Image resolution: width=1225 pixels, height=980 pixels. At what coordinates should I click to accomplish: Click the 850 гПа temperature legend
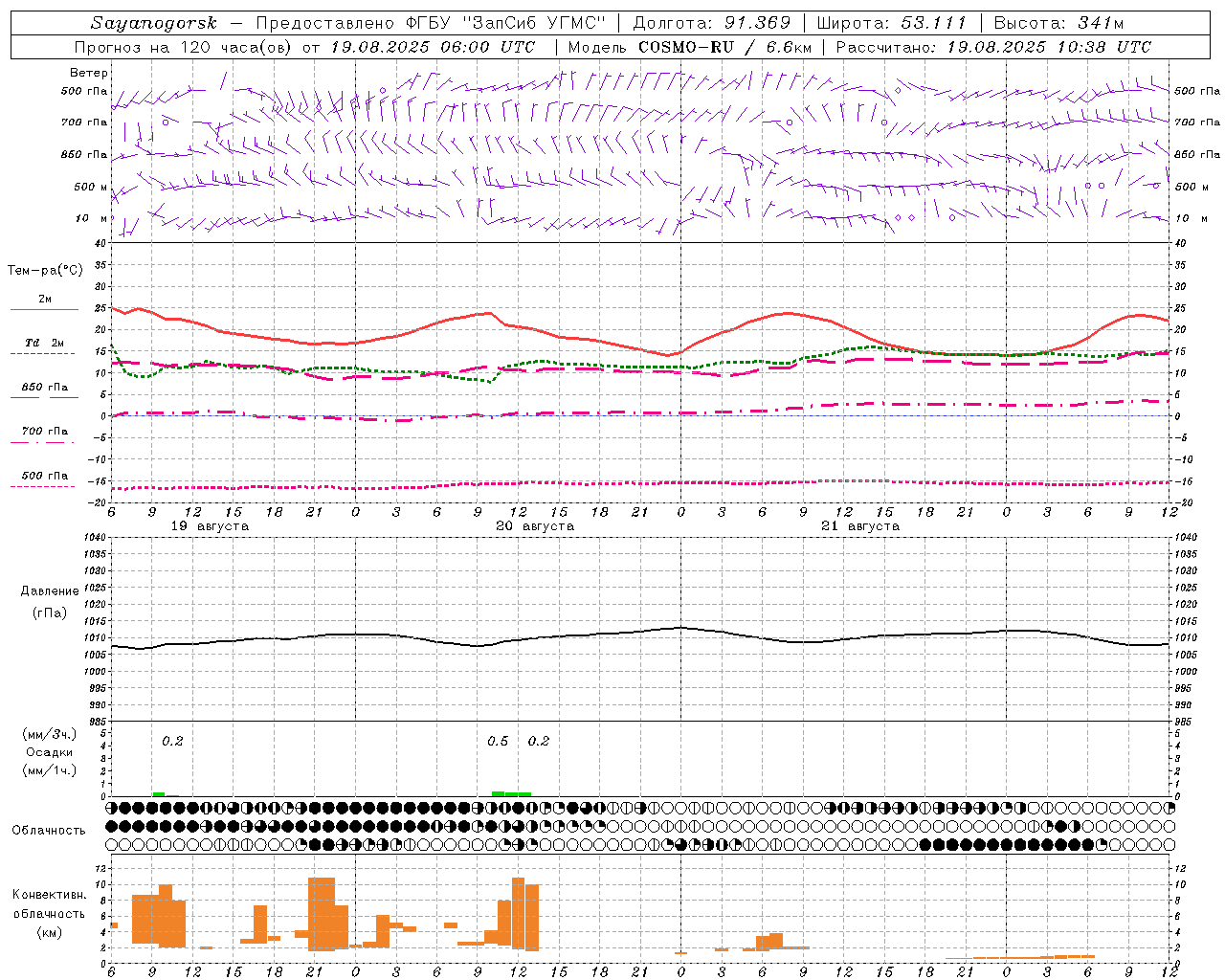(45, 388)
